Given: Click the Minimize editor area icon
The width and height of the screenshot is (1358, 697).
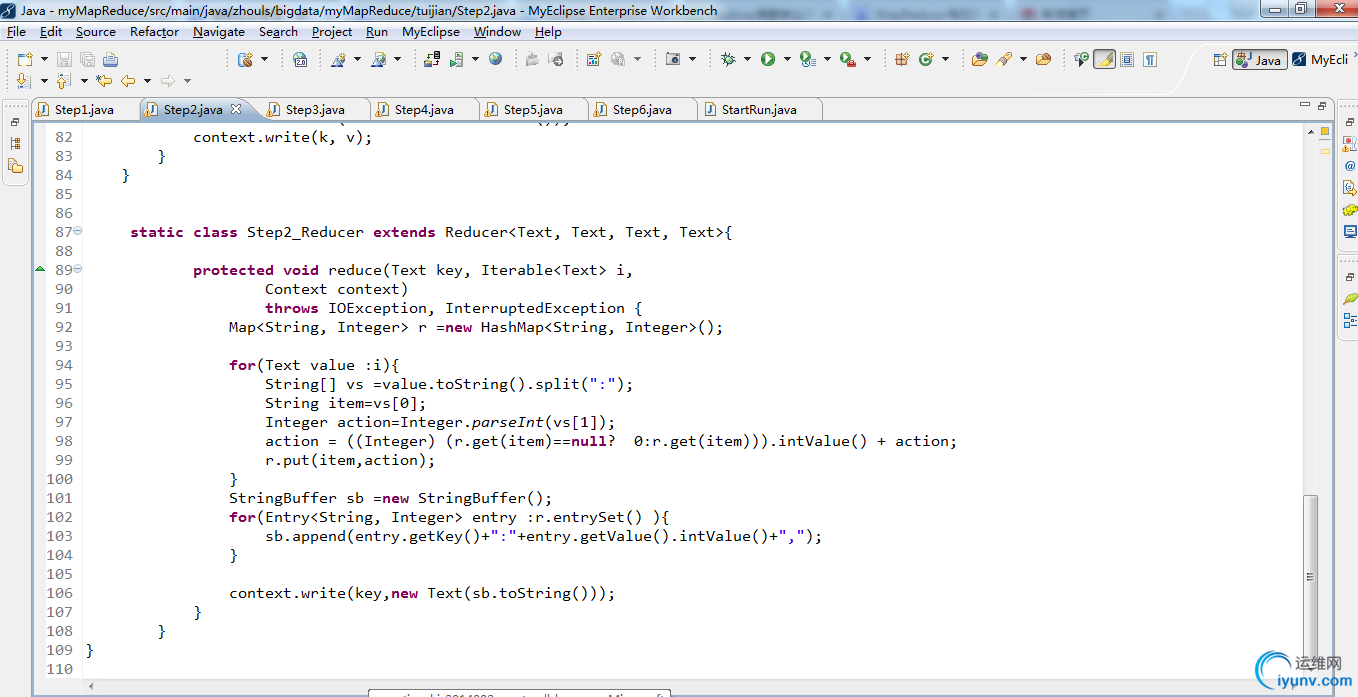Looking at the screenshot, I should click(1305, 104).
